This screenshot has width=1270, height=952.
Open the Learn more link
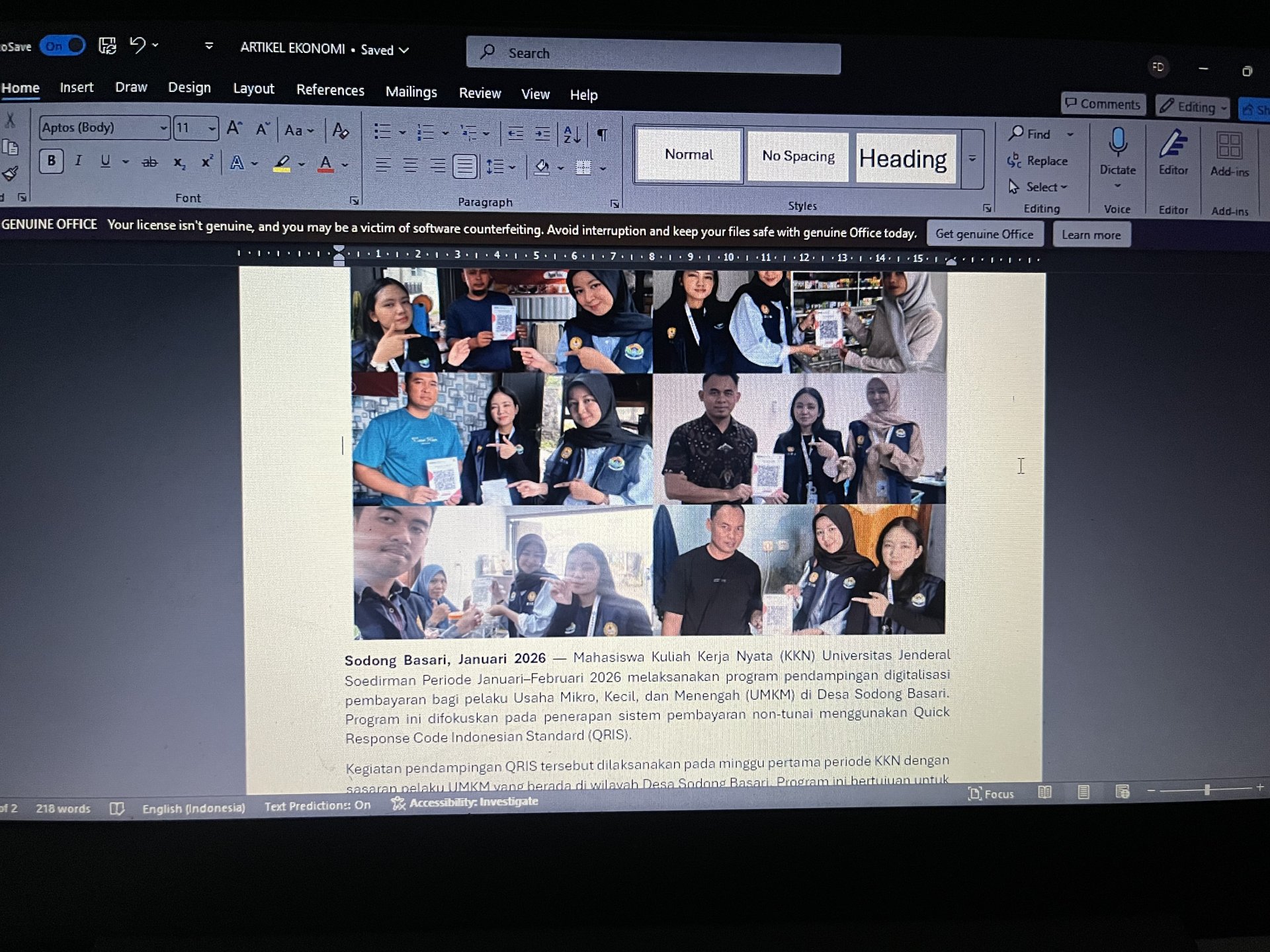click(x=1091, y=235)
